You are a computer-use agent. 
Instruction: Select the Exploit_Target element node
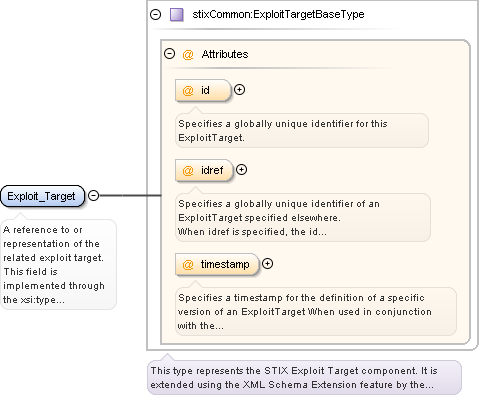[x=42, y=196]
